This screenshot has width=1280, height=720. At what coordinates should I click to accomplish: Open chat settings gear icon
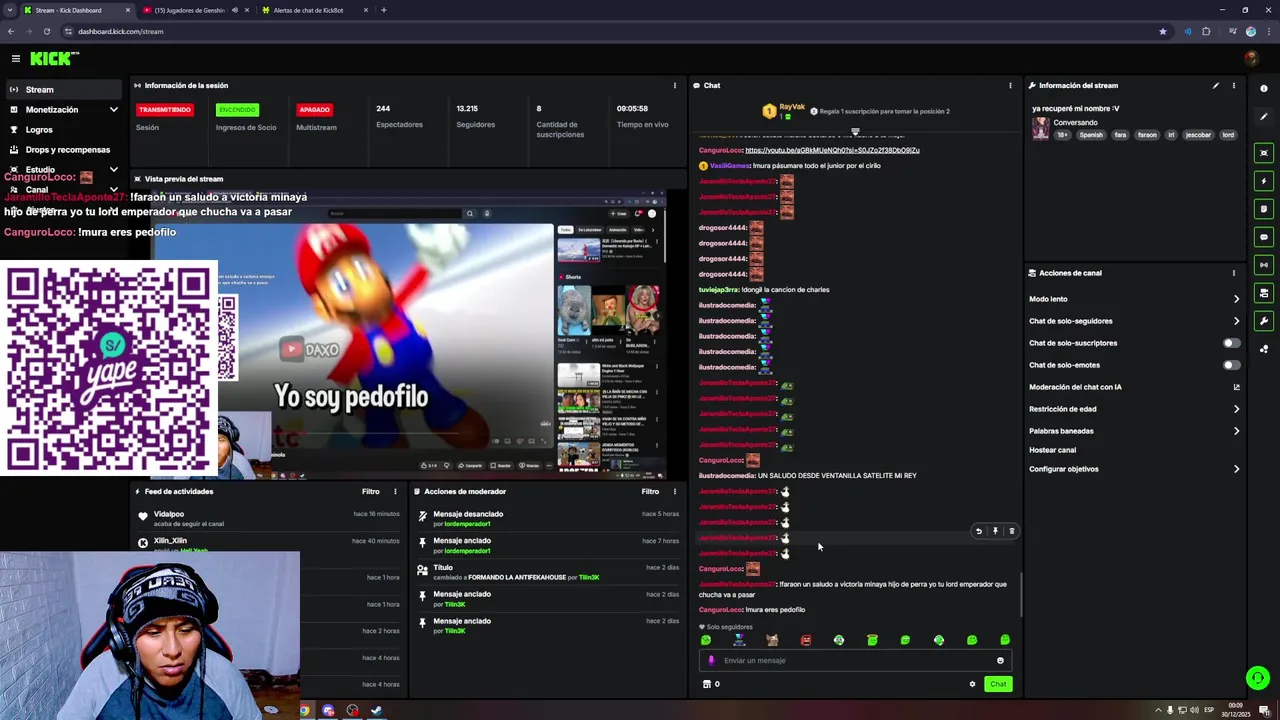click(x=972, y=684)
